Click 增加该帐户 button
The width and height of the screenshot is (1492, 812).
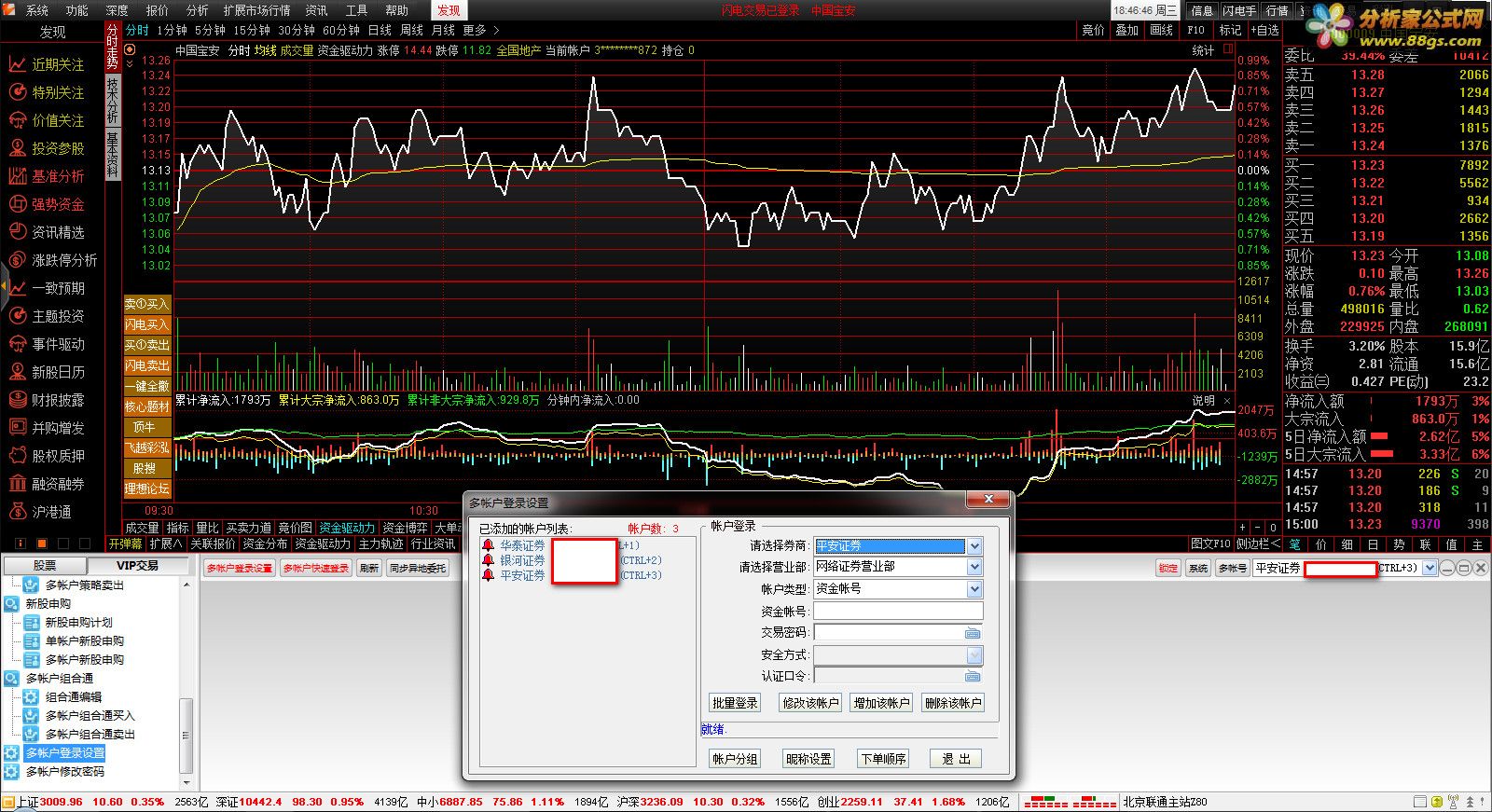point(881,703)
